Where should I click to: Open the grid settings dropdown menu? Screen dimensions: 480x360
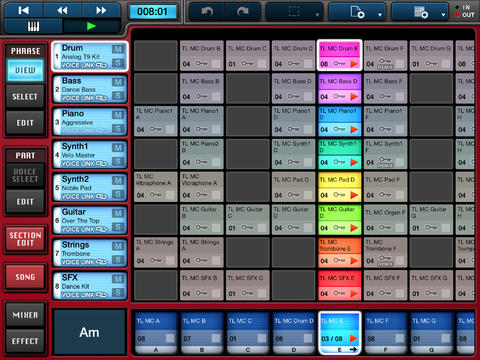point(421,12)
